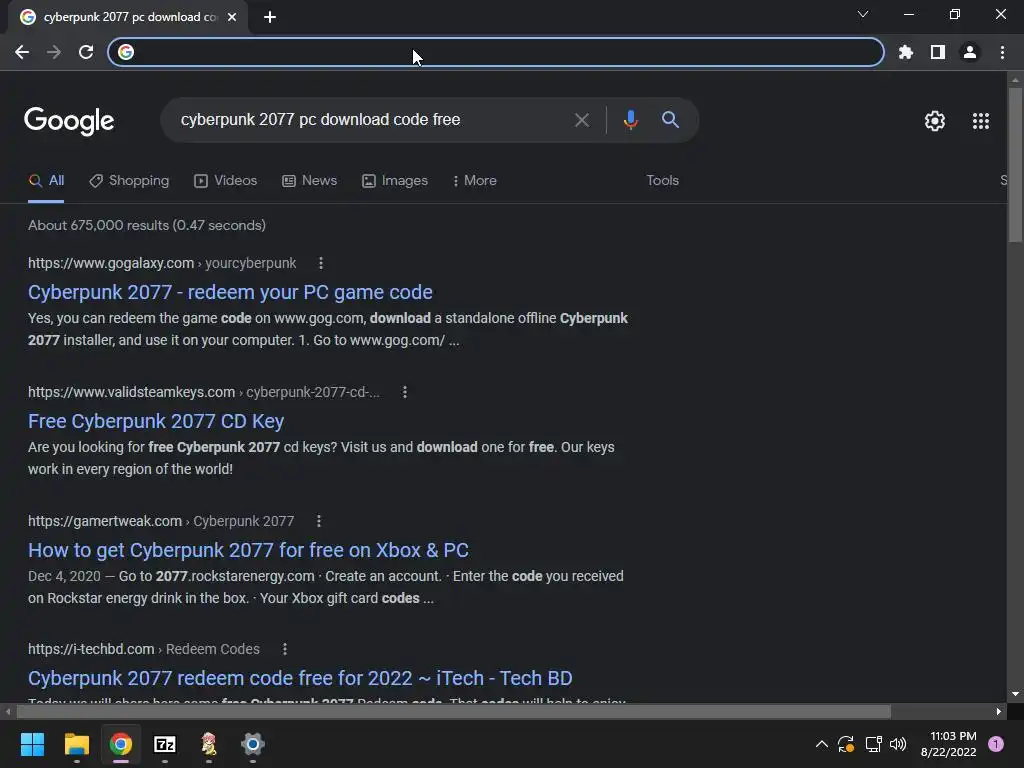Open Cyberpunk 2077 redeem PC game code link

tap(230, 292)
